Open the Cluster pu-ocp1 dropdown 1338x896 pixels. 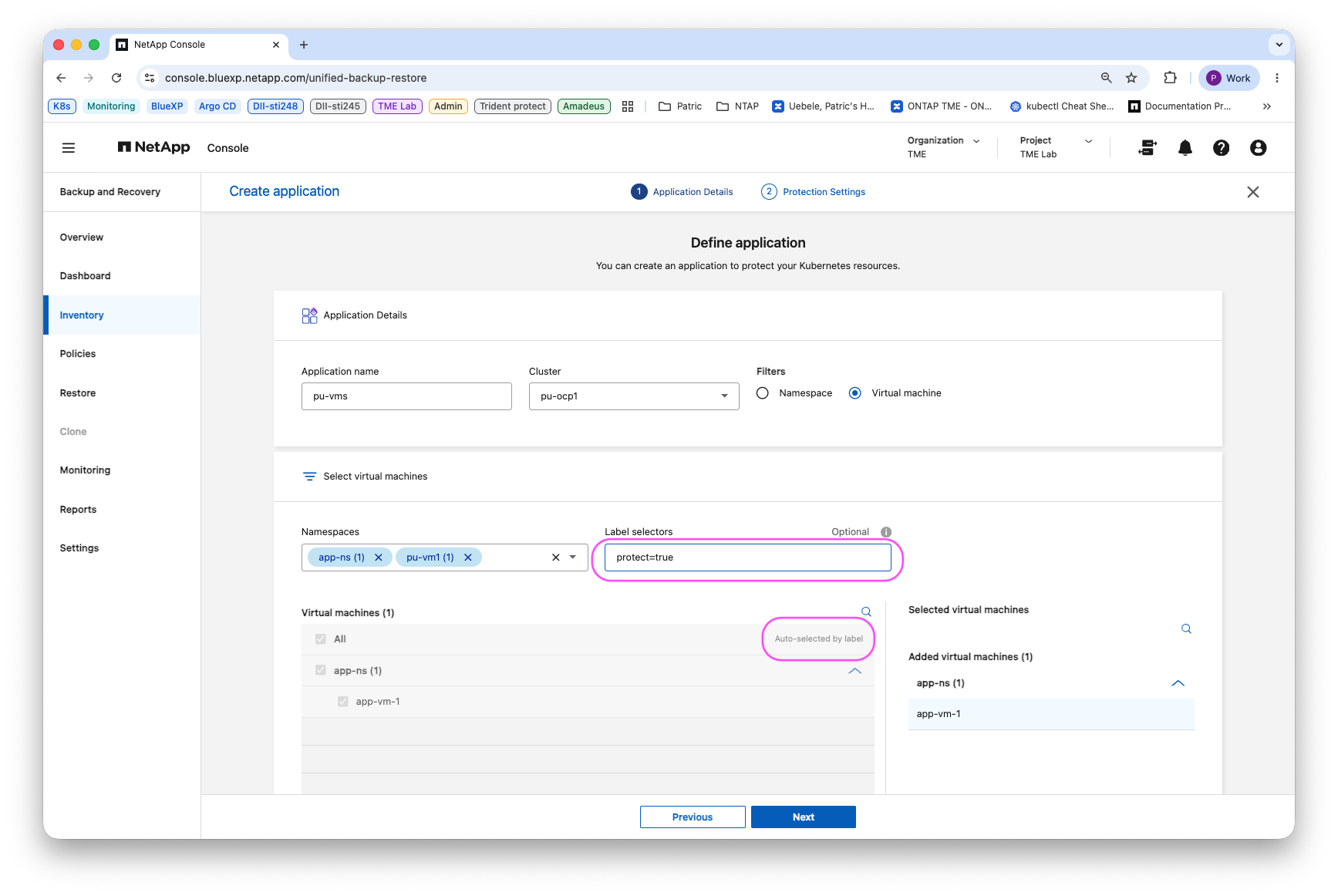point(634,396)
